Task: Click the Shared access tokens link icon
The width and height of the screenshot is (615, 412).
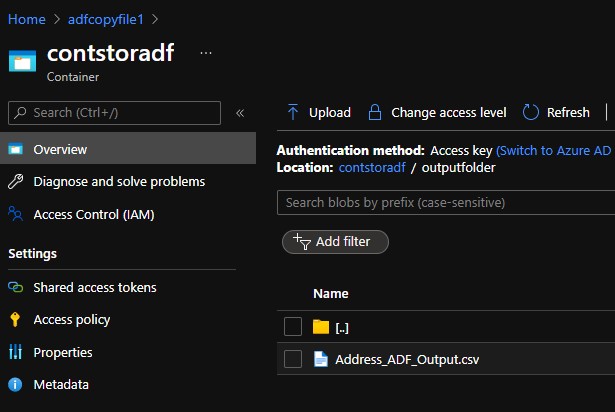Action: 15,287
